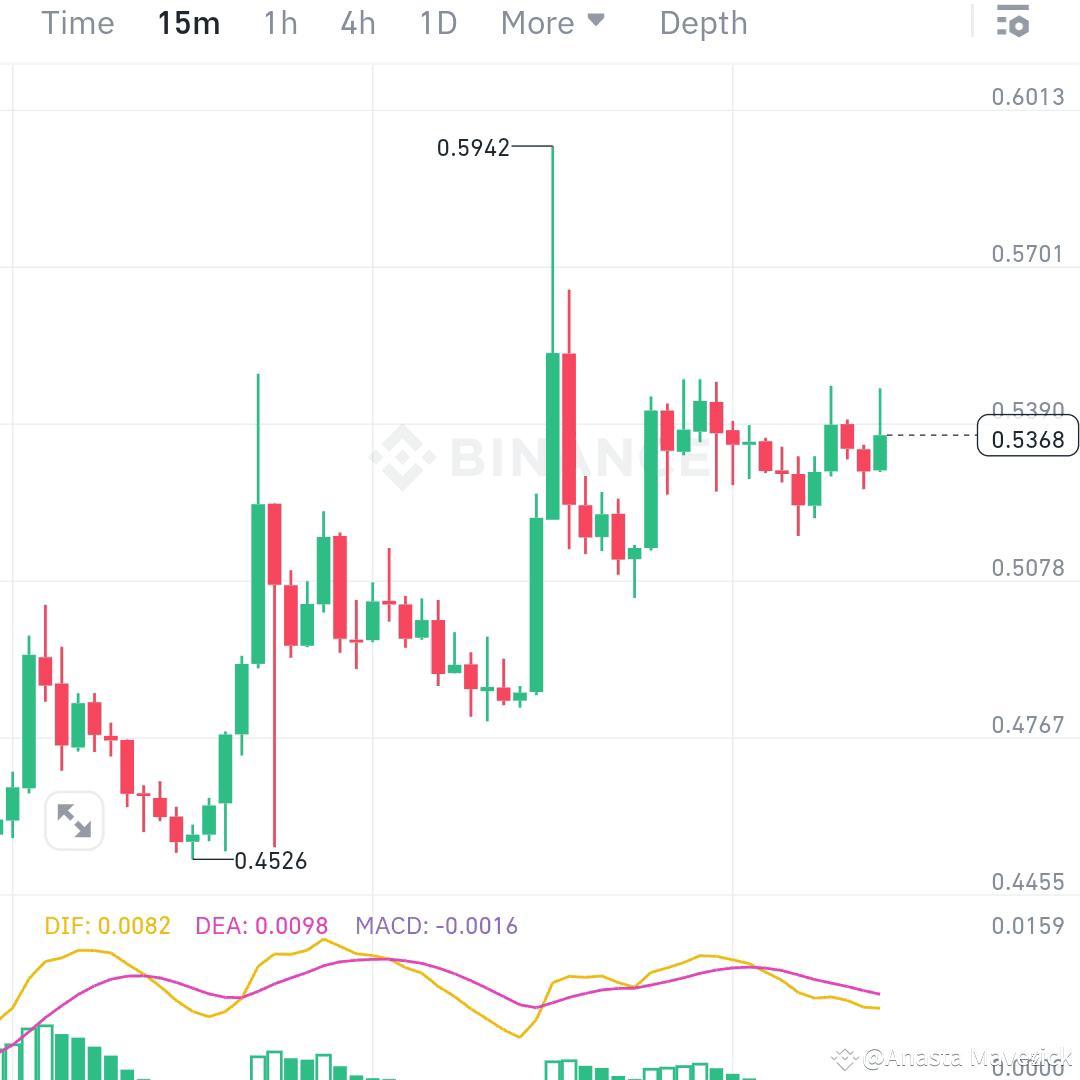Switch on the 4h interval

[356, 23]
